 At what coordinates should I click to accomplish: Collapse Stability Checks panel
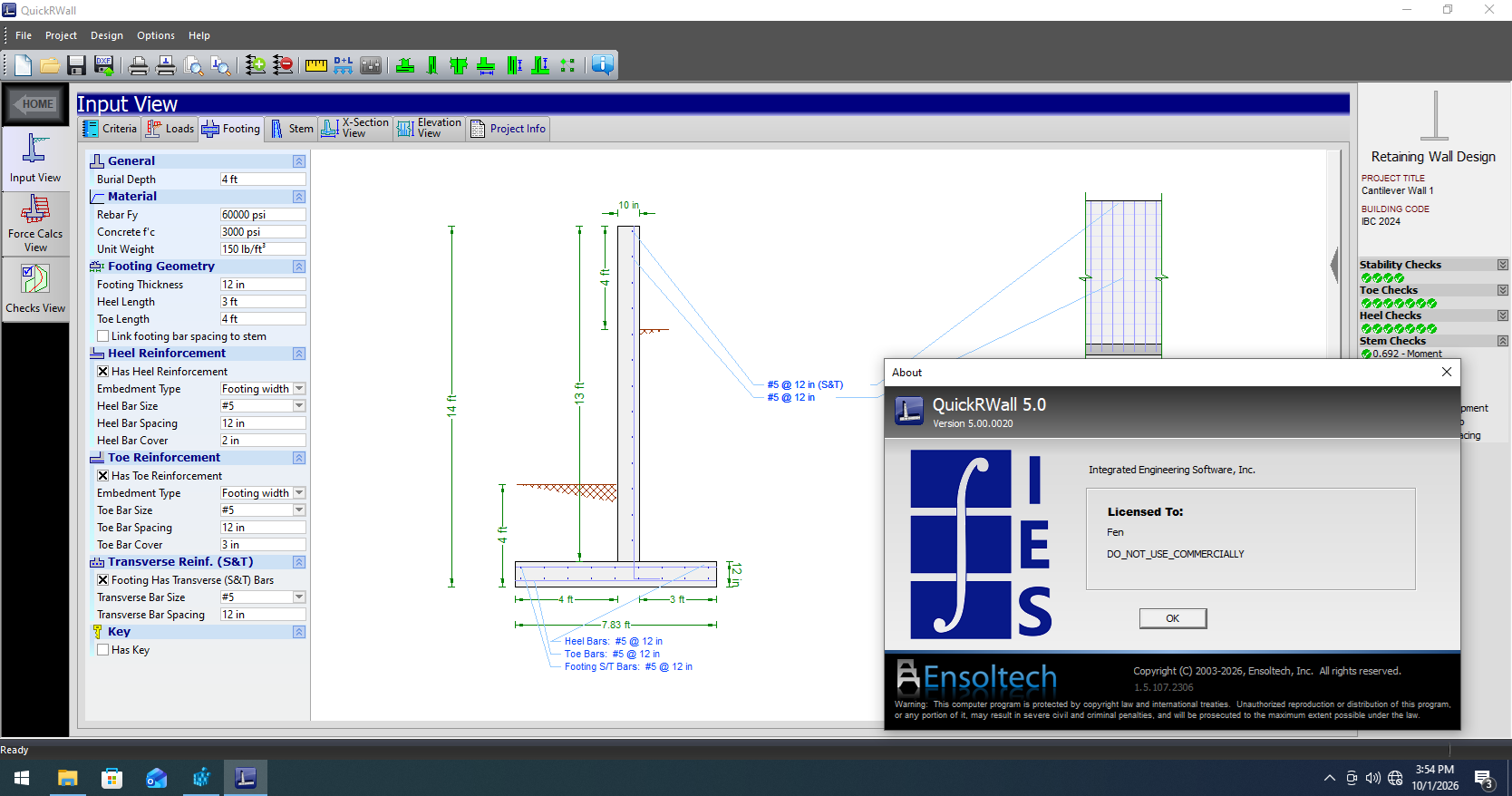click(1502, 265)
